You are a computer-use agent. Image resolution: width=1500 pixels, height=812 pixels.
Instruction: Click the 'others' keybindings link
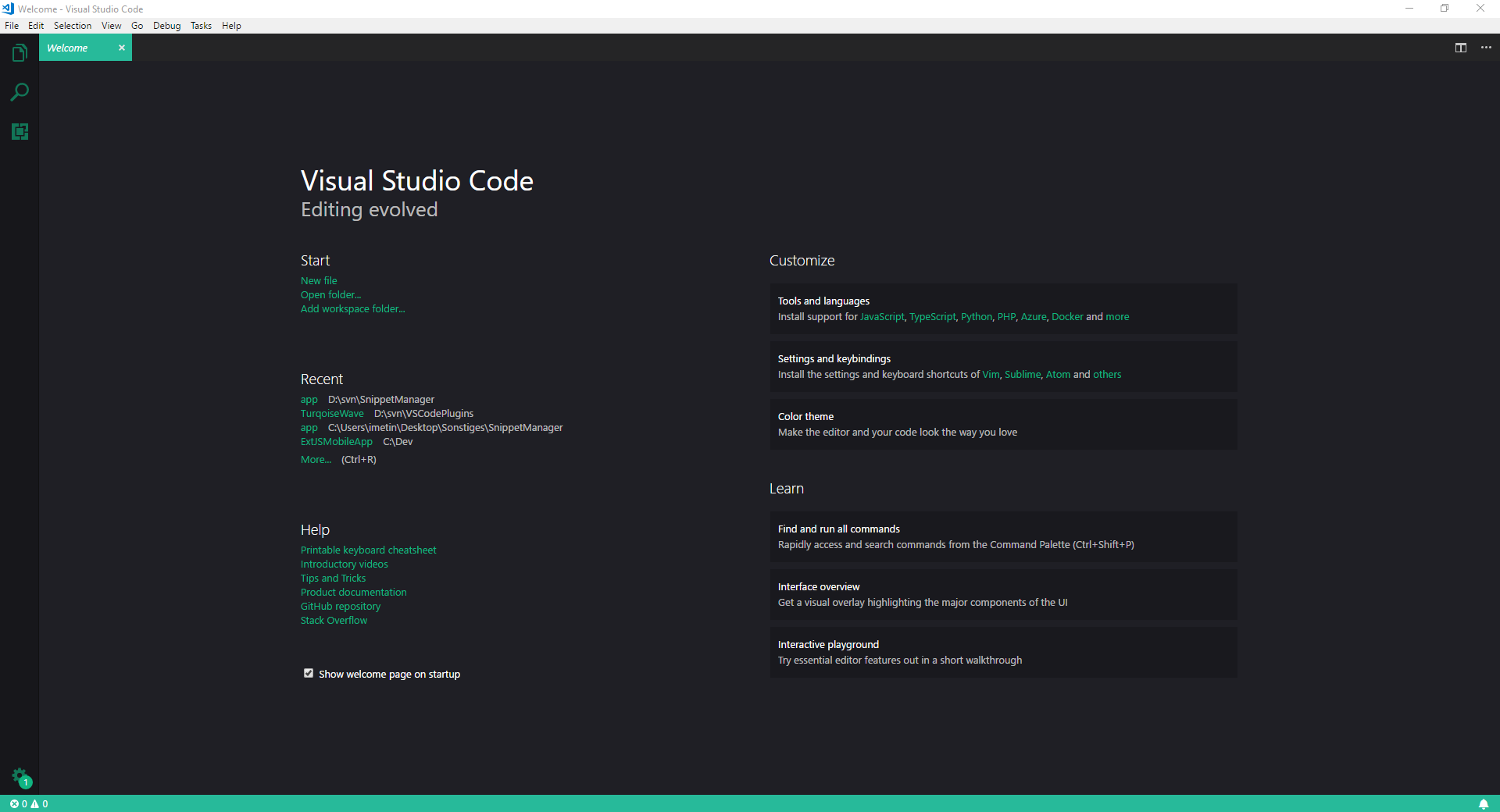pos(1107,375)
